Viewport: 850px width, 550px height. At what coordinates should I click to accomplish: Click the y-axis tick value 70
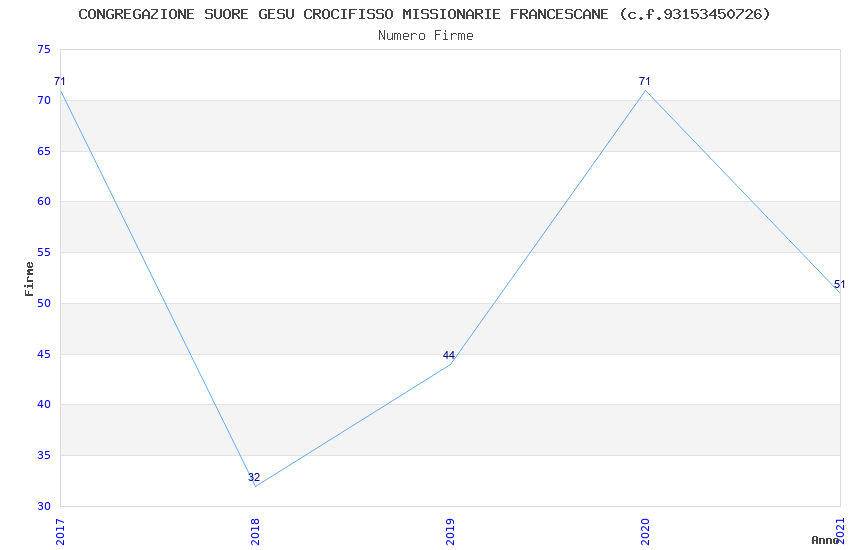(44, 100)
